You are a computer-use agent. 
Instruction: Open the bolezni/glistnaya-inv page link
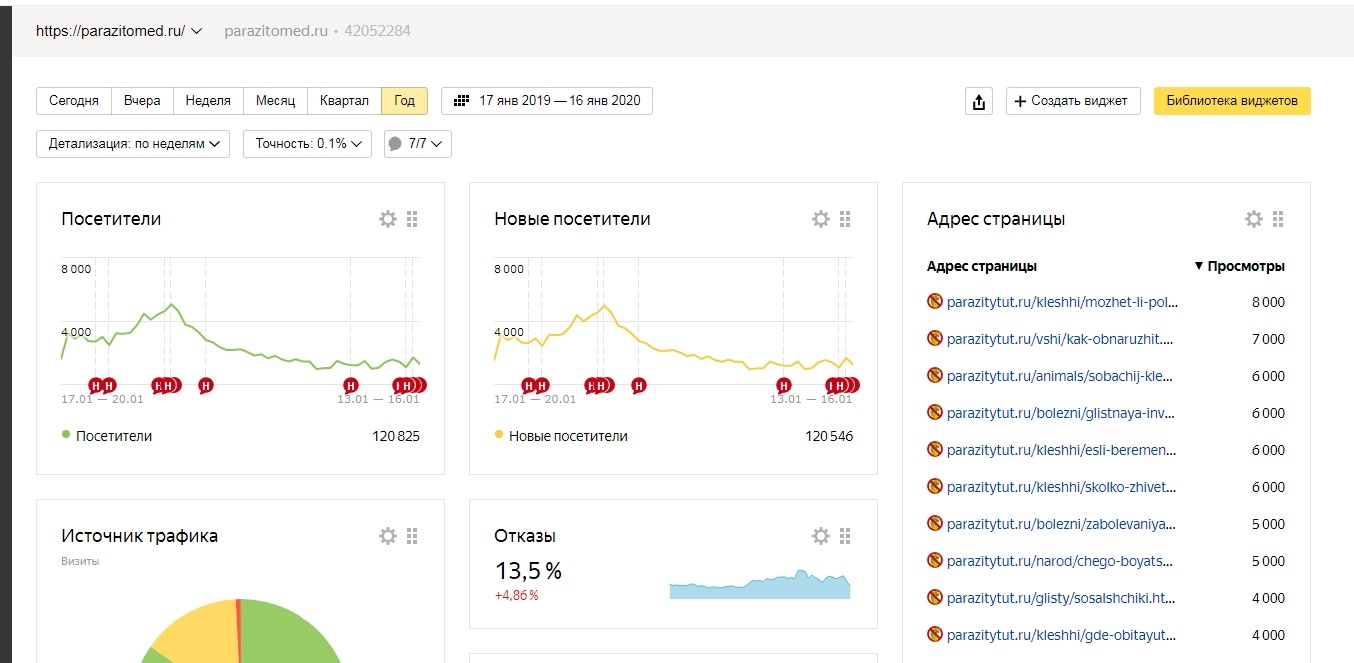pos(1061,413)
